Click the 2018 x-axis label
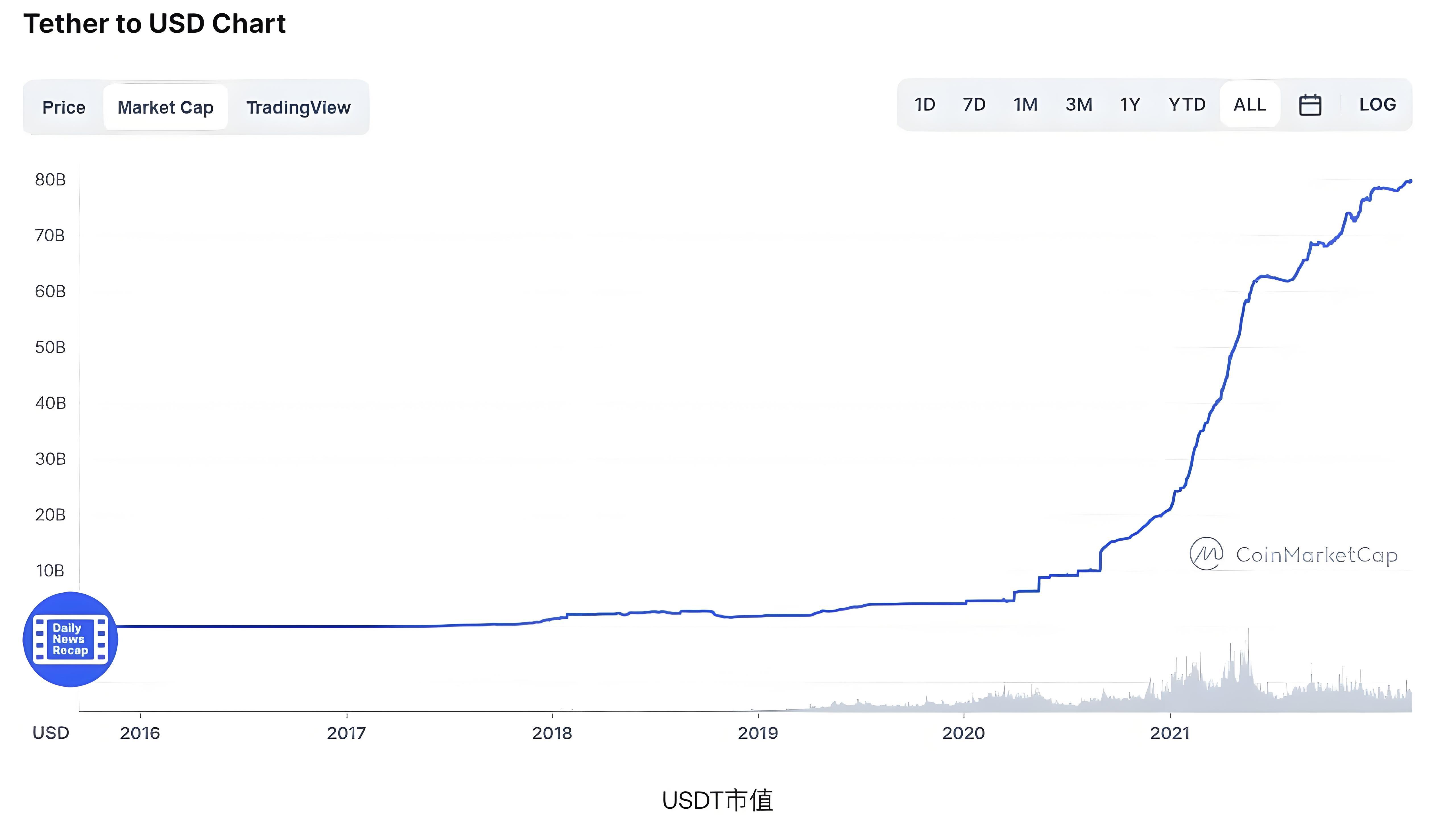The height and width of the screenshot is (824, 1456). (552, 734)
